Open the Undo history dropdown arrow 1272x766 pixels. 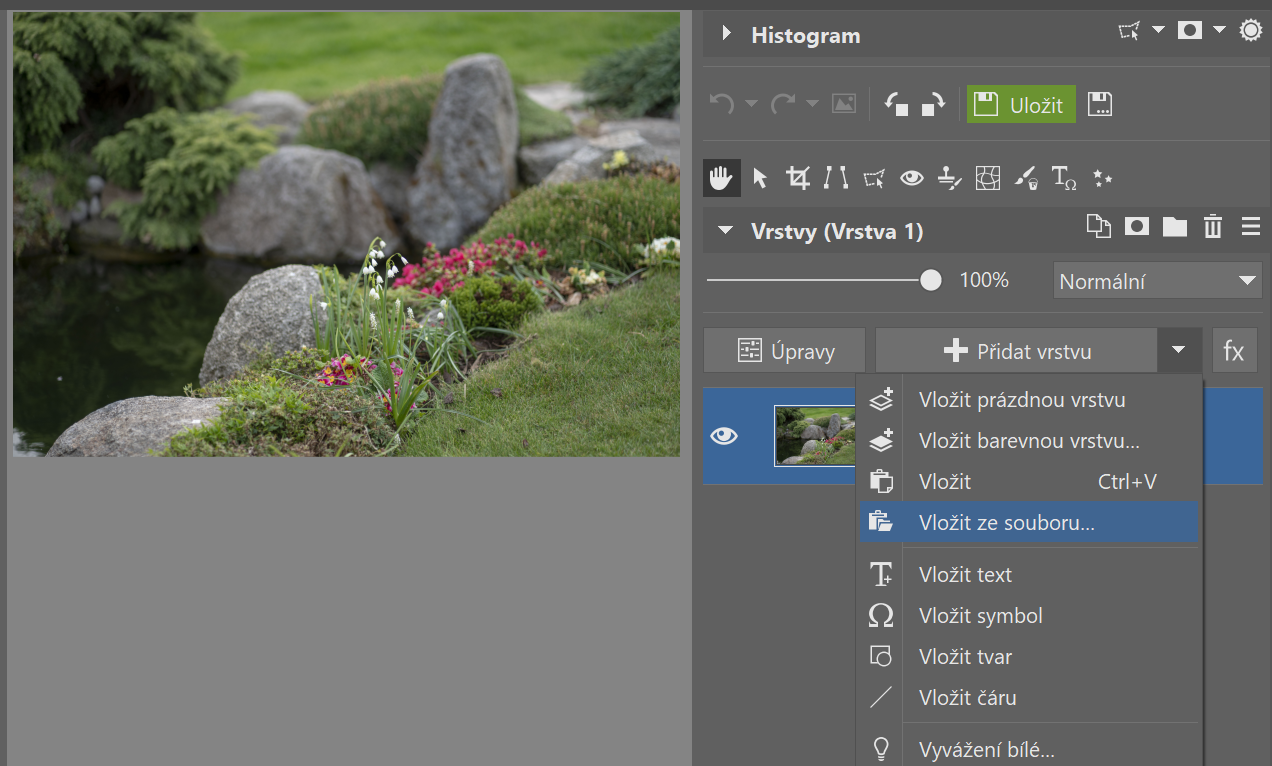point(751,104)
